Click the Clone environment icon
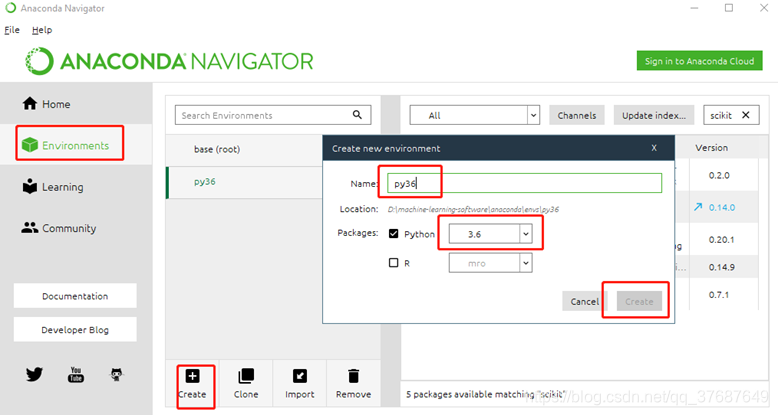Viewport: 778px width, 415px height. pos(246,376)
